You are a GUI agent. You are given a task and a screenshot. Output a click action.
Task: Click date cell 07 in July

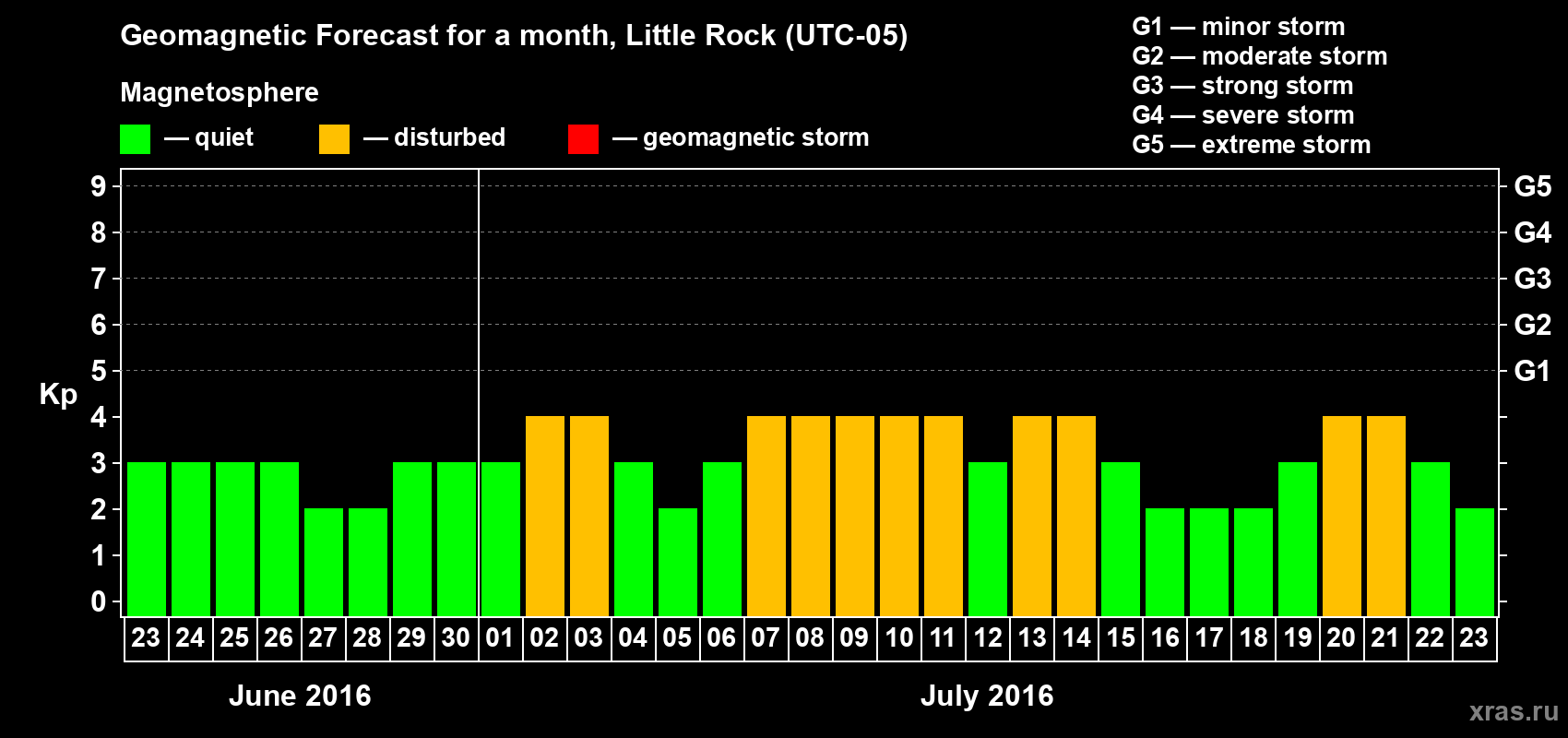click(x=766, y=638)
